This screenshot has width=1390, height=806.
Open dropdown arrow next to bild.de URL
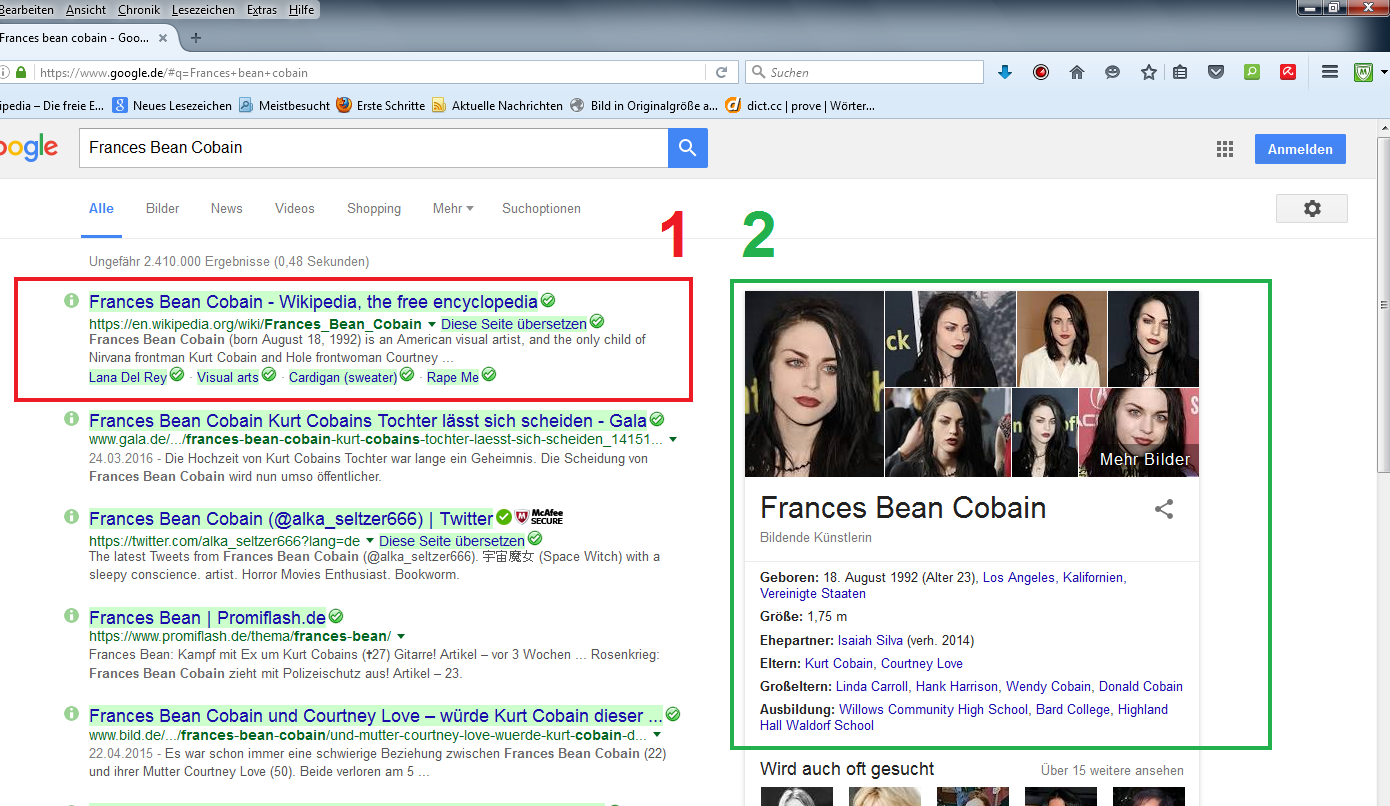point(657,735)
